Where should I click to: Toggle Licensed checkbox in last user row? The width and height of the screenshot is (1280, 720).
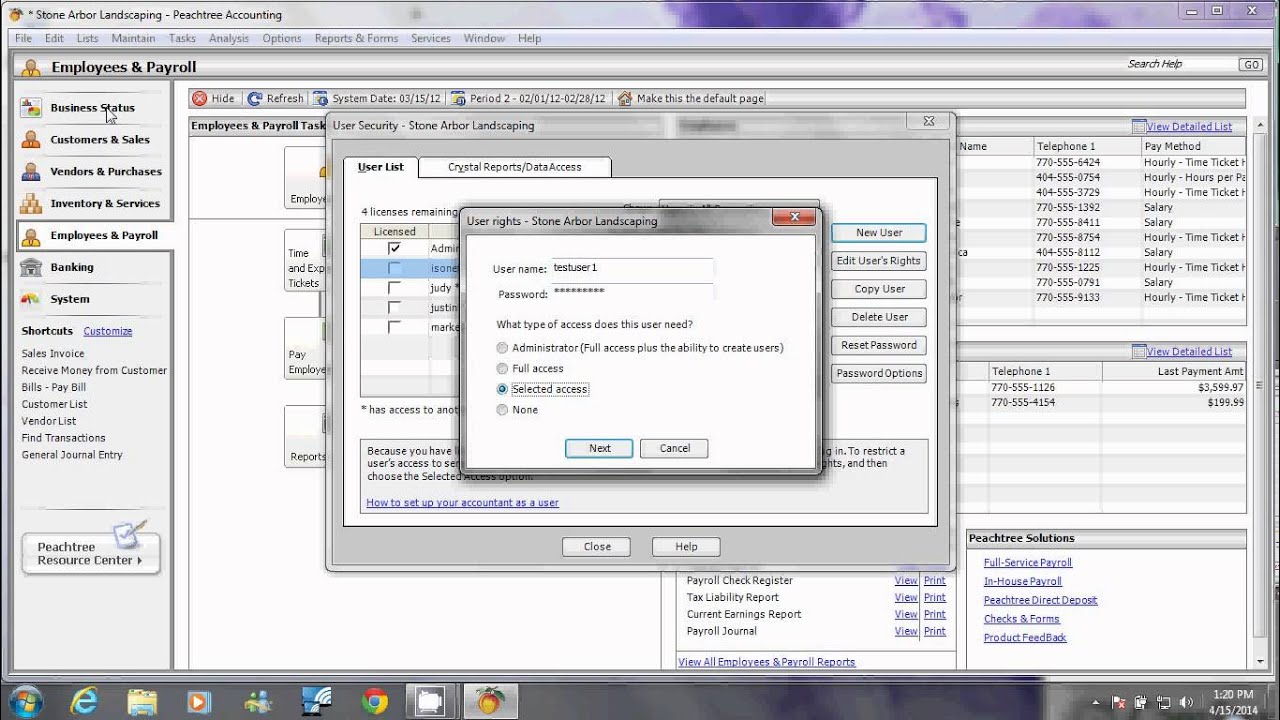[394, 327]
